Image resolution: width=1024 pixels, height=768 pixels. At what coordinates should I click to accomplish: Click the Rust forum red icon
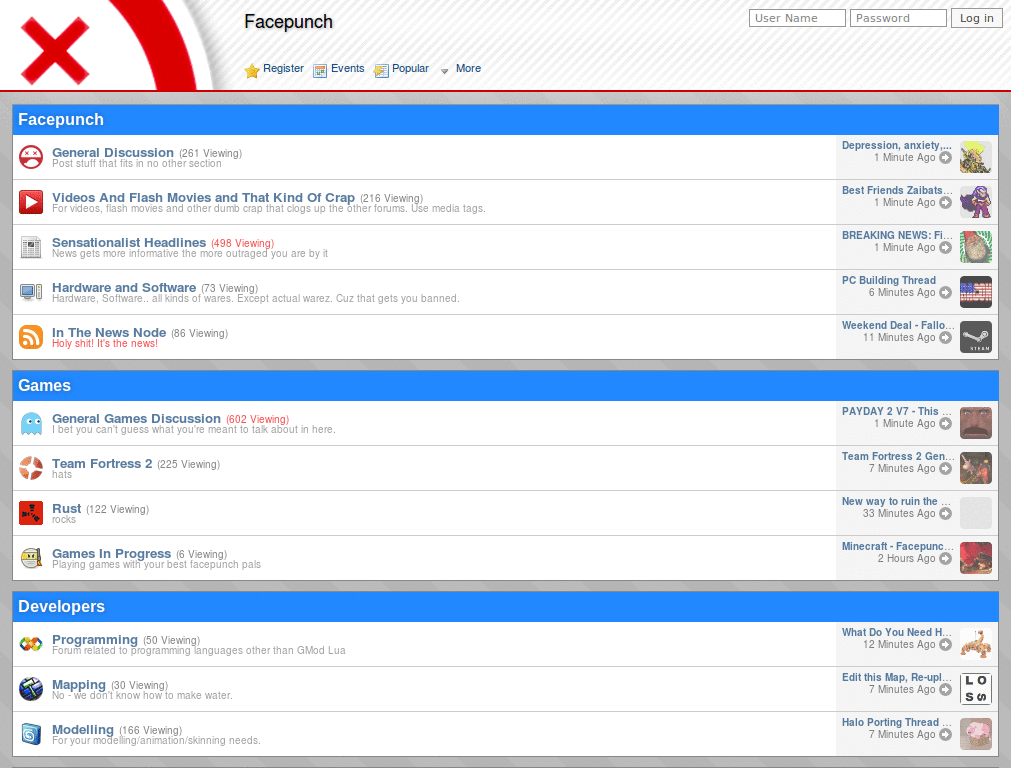31,513
